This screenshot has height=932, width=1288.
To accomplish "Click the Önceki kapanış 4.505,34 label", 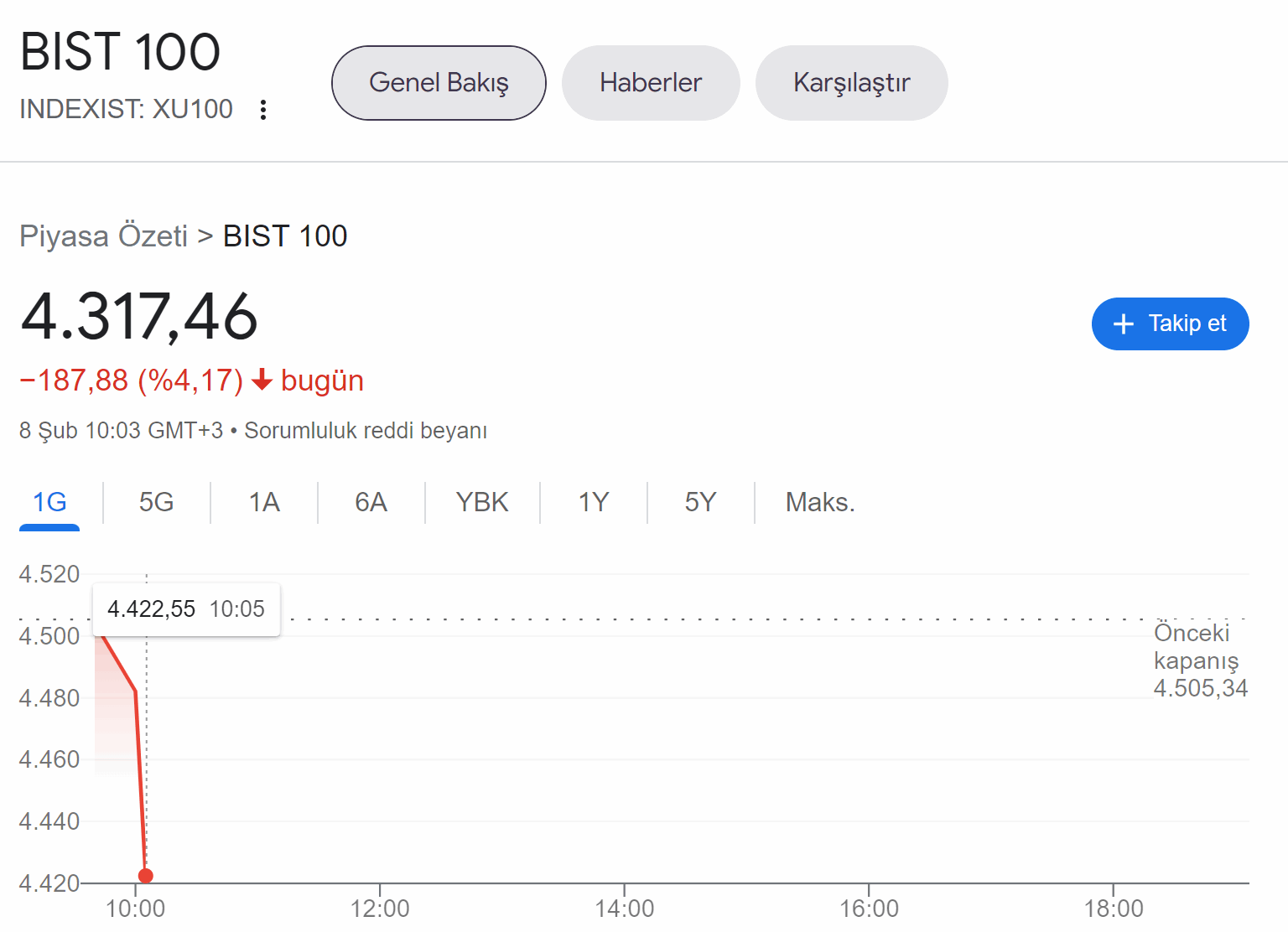I will [1200, 660].
